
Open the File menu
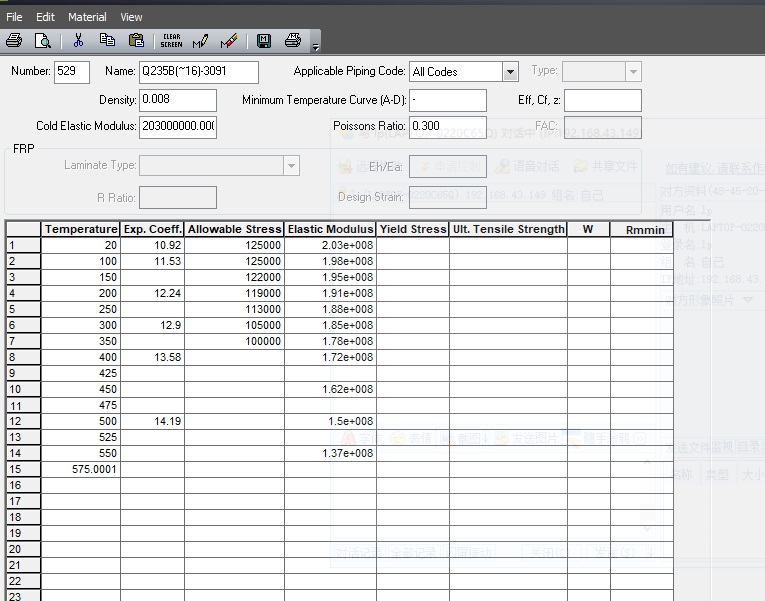[x=14, y=17]
